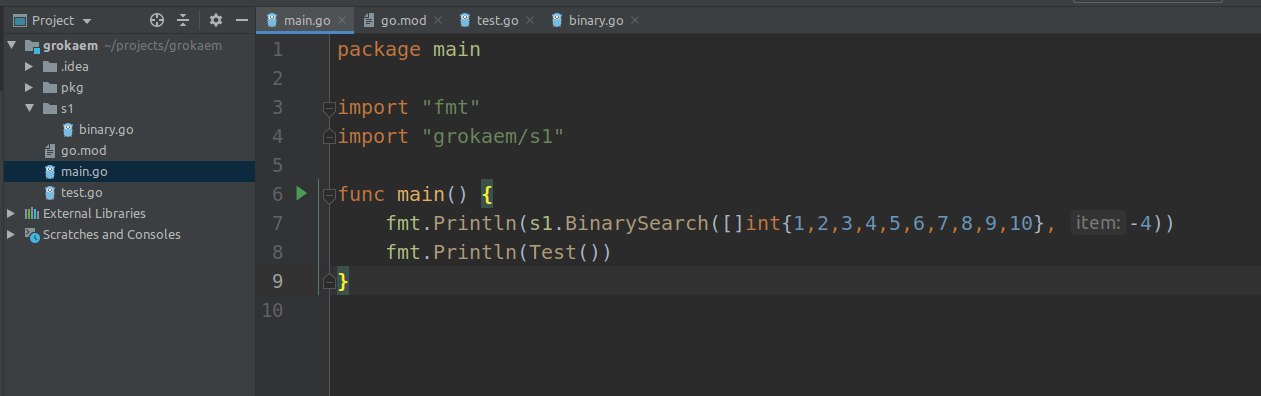The width and height of the screenshot is (1261, 396).
Task: Collapse the grokaem root project node
Action: 12,46
